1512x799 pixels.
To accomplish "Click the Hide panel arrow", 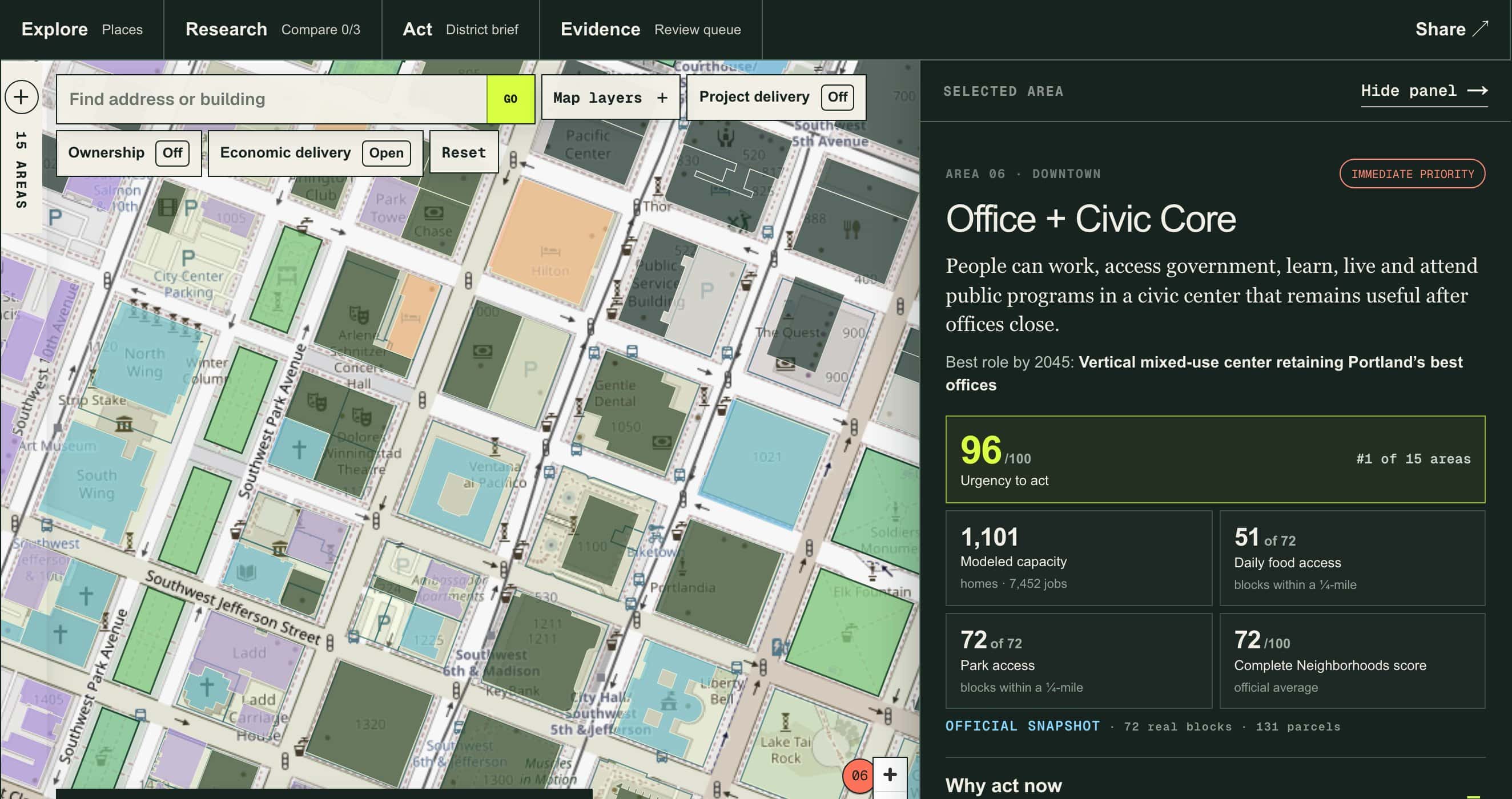I will pyautogui.click(x=1477, y=91).
